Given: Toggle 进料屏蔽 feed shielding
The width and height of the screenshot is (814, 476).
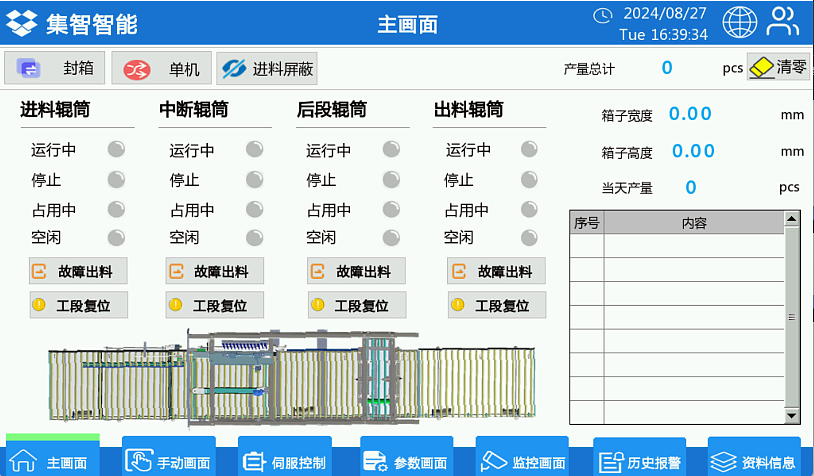Looking at the screenshot, I should (x=267, y=69).
